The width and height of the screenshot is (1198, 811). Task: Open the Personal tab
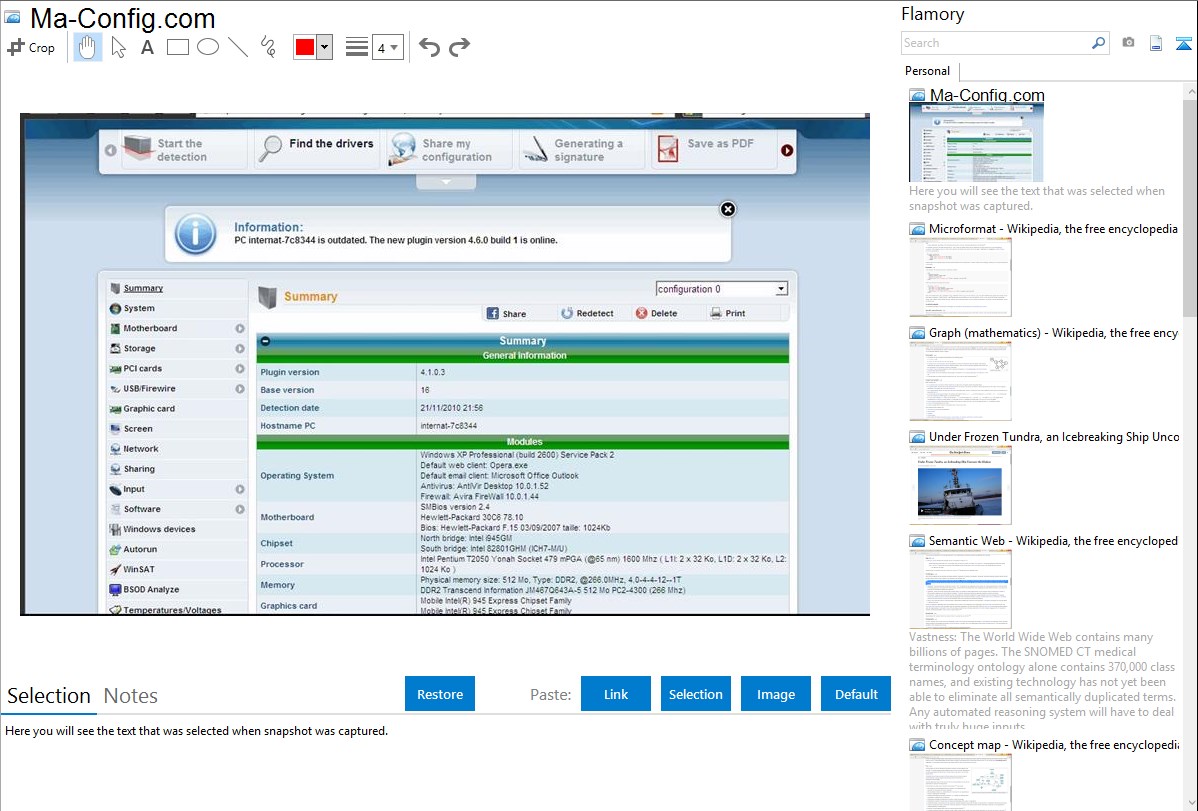pos(927,71)
